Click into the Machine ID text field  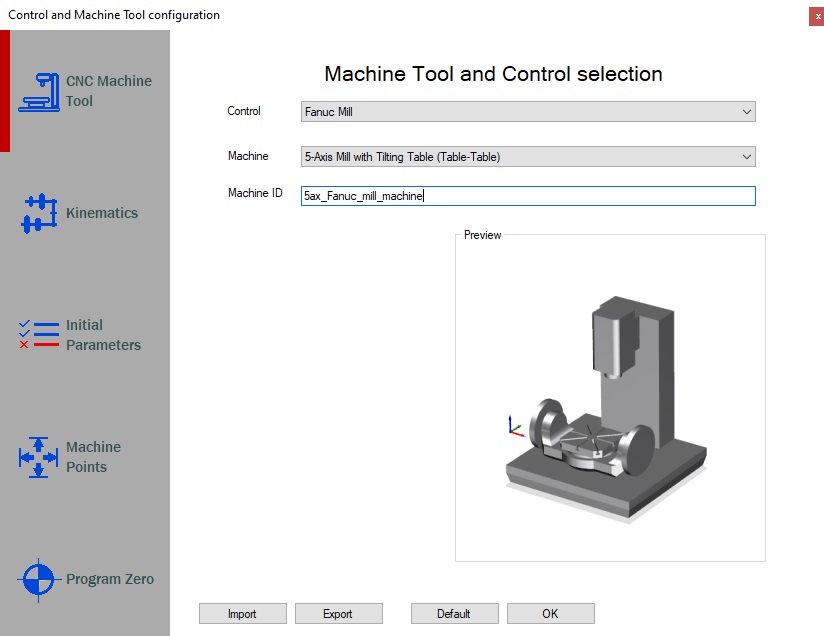(528, 197)
